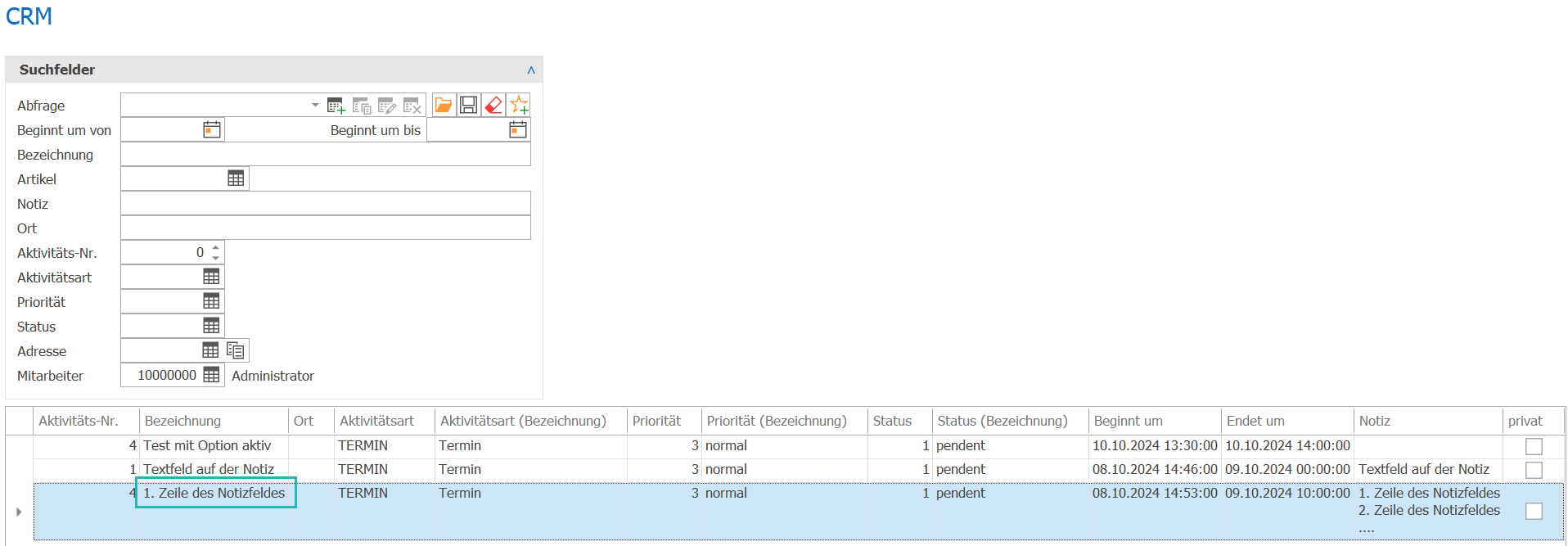Open Artikel lookup table icon
The image size is (1568, 546).
tap(236, 178)
